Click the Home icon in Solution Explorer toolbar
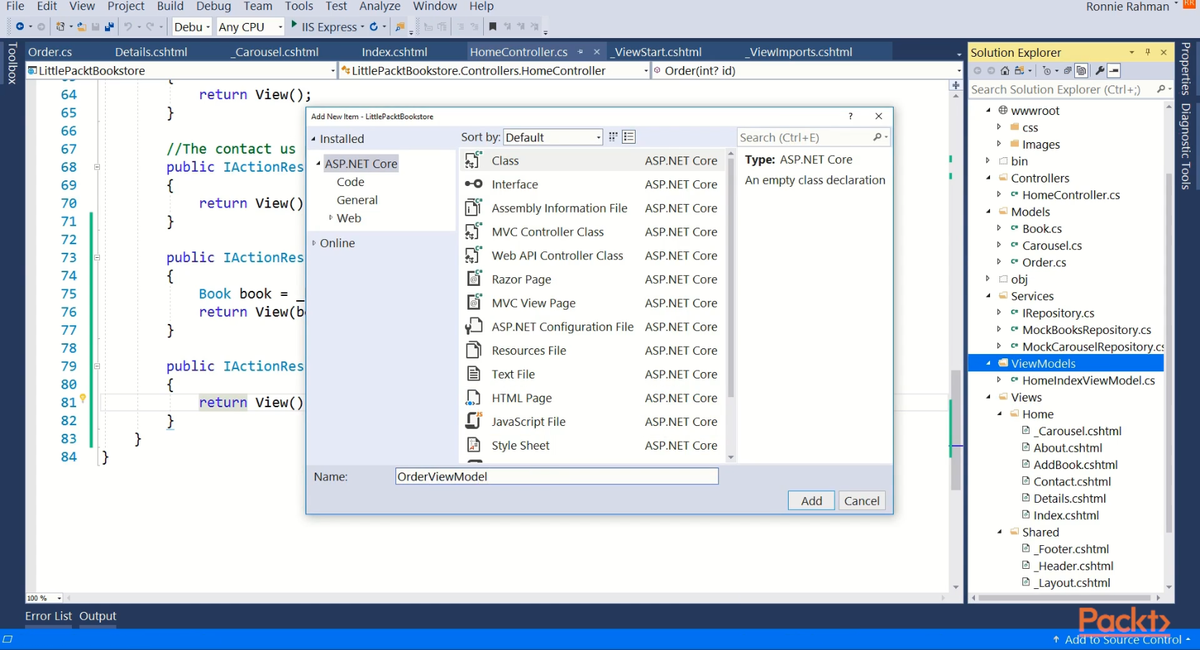Screen dimensions: 1200x650 1005,71
